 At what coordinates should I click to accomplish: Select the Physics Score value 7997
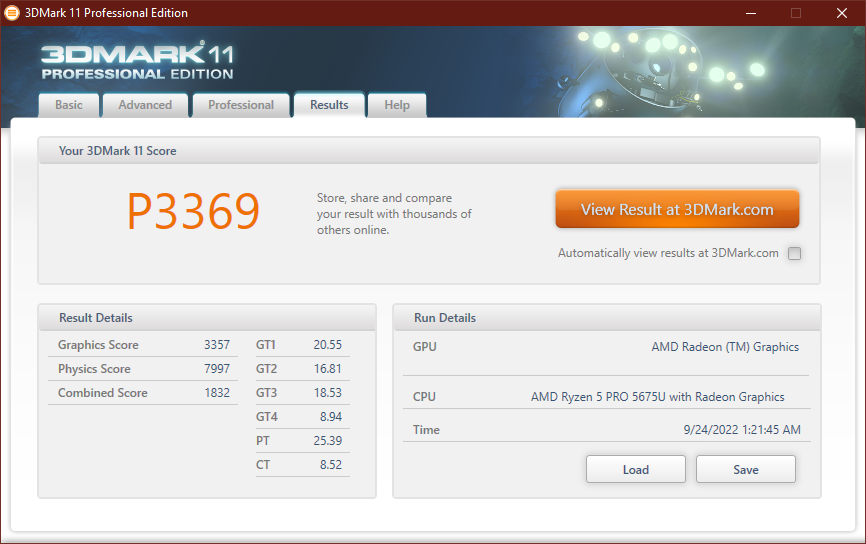[x=217, y=369]
